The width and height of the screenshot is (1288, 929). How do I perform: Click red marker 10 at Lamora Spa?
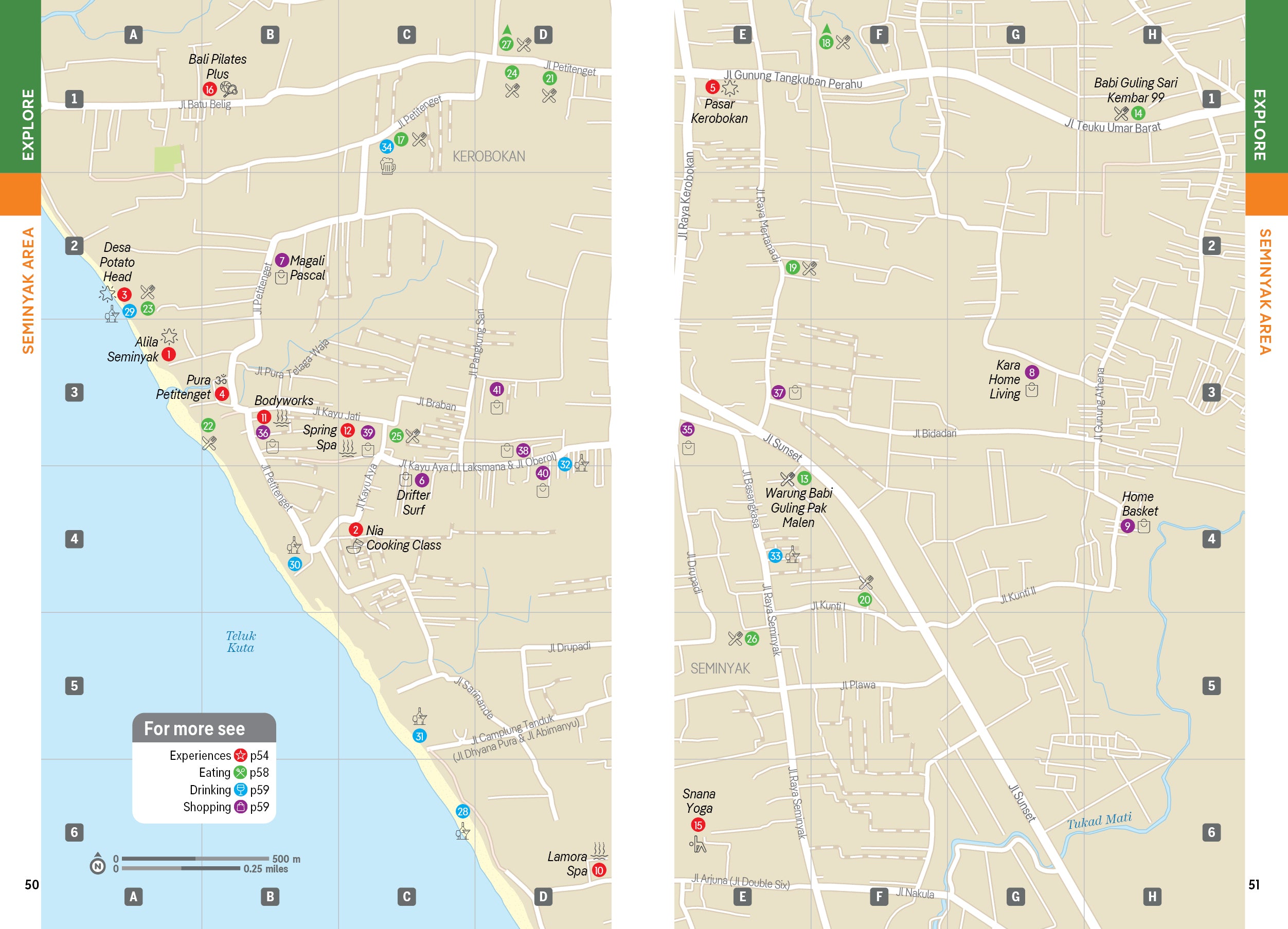pyautogui.click(x=599, y=870)
